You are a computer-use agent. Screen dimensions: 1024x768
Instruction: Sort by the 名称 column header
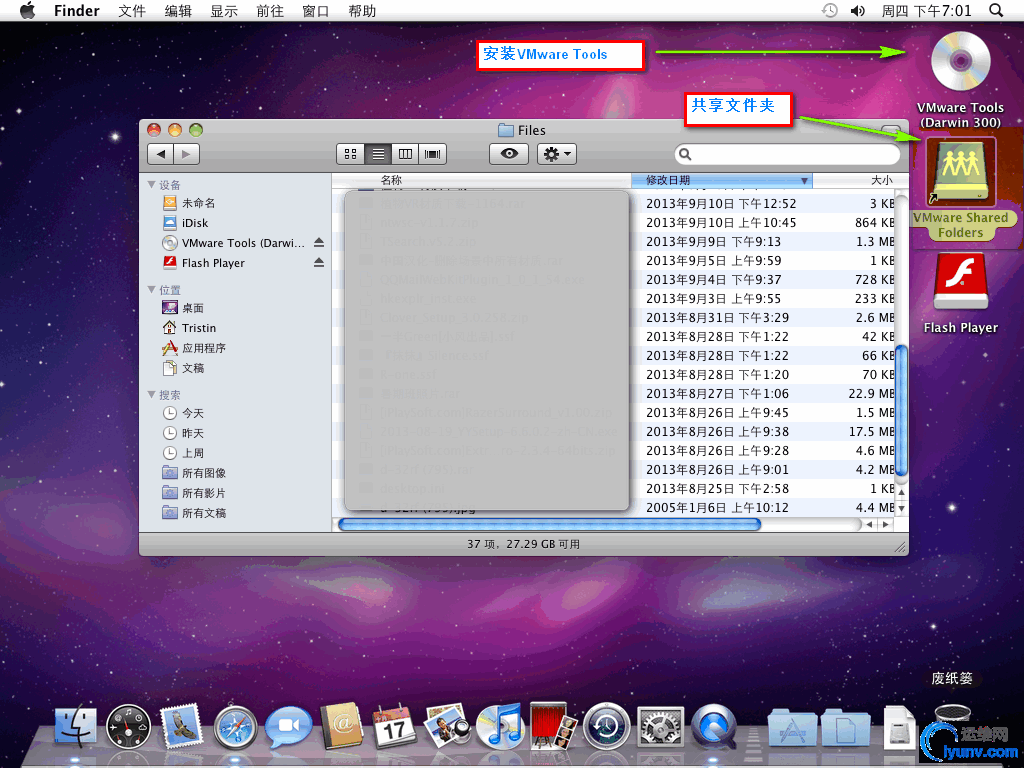tap(481, 180)
